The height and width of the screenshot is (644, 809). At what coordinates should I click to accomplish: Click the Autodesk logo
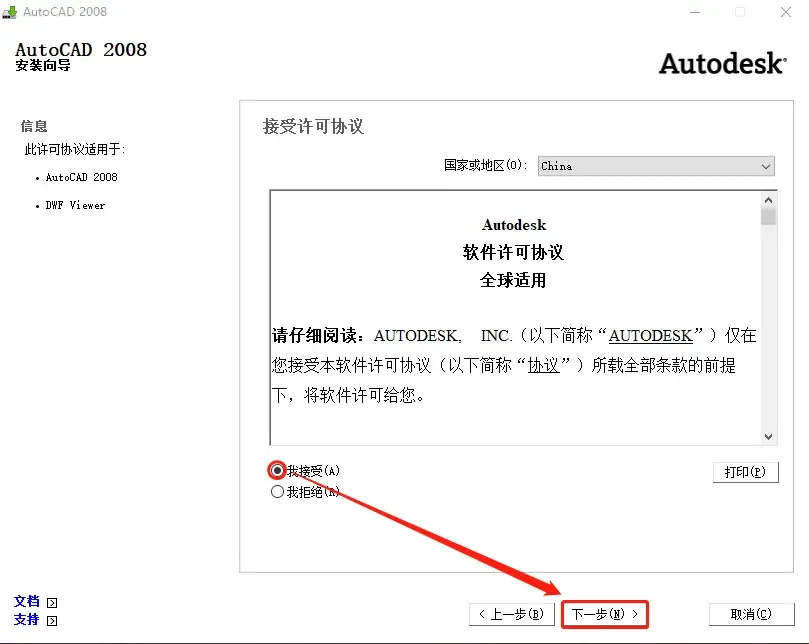click(x=723, y=63)
